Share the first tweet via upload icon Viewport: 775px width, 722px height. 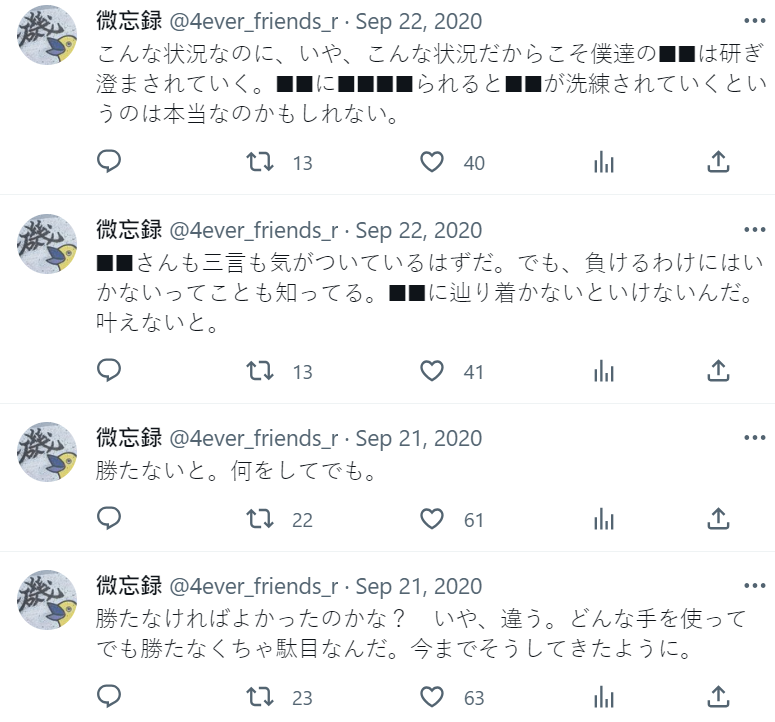[718, 162]
